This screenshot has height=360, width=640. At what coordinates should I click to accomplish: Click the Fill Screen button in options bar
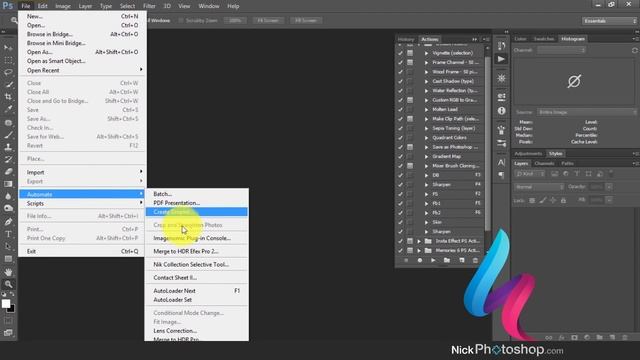click(305, 20)
